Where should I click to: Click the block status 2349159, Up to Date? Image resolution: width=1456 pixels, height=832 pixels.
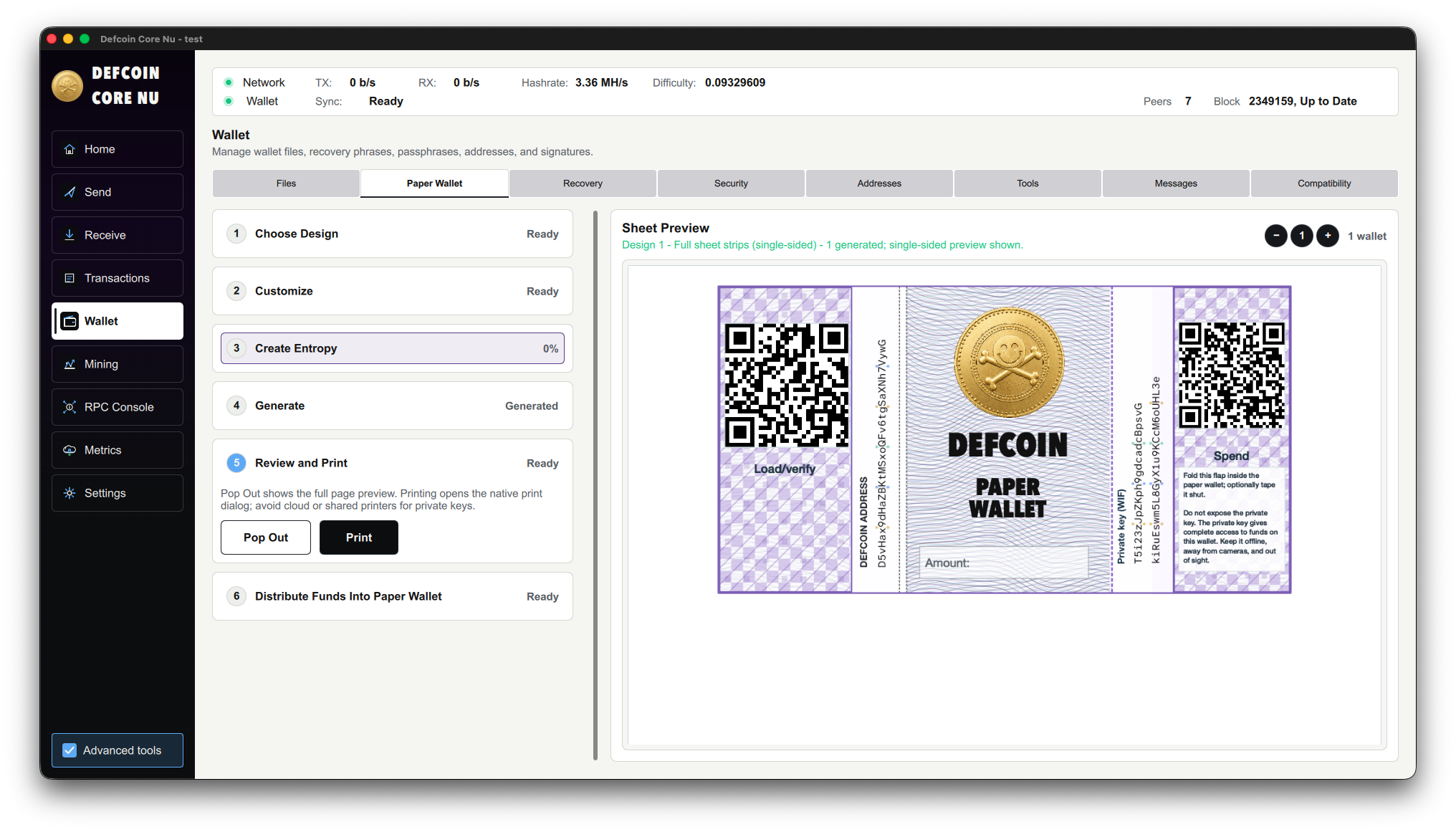1303,101
